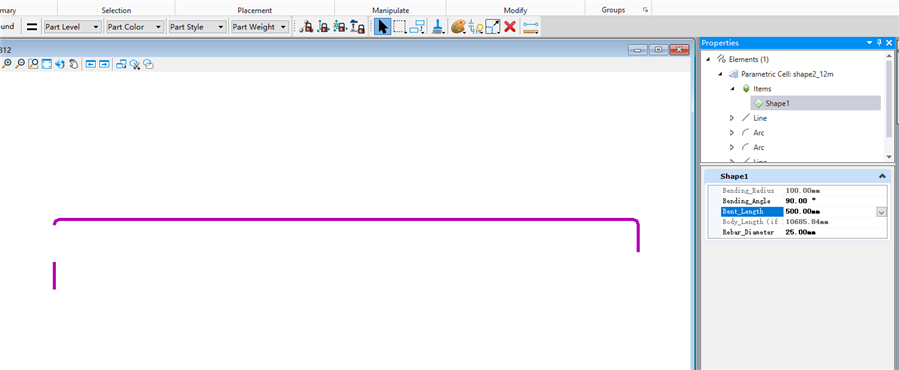Activate the Place Fence tool
The width and height of the screenshot is (899, 370).
(x=400, y=26)
